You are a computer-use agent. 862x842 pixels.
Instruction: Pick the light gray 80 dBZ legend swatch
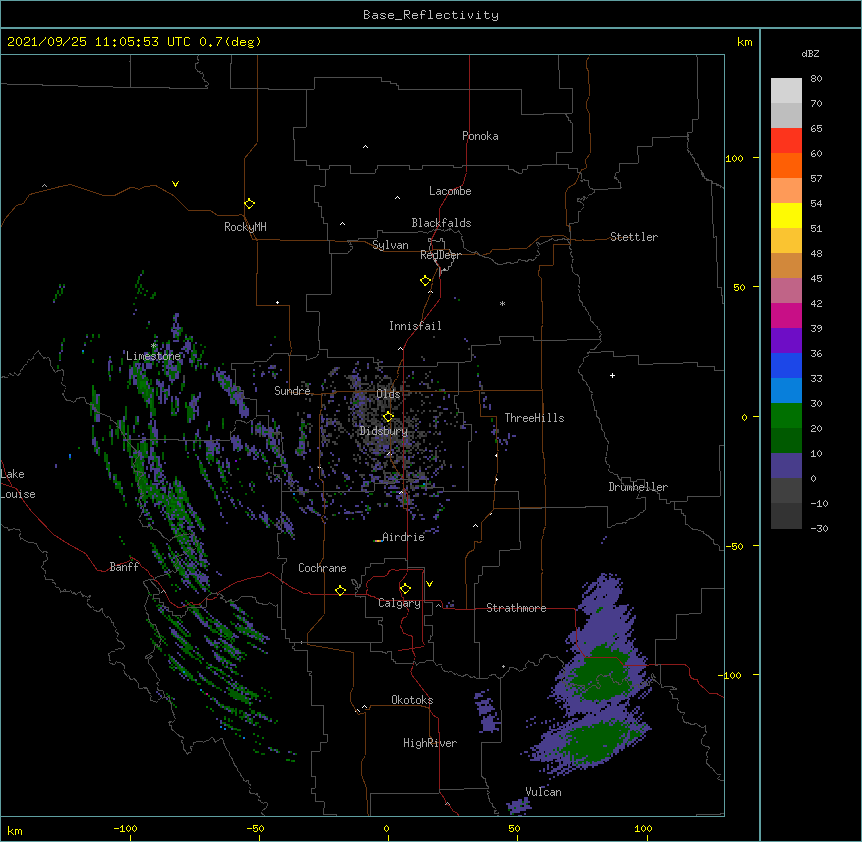tap(786, 91)
